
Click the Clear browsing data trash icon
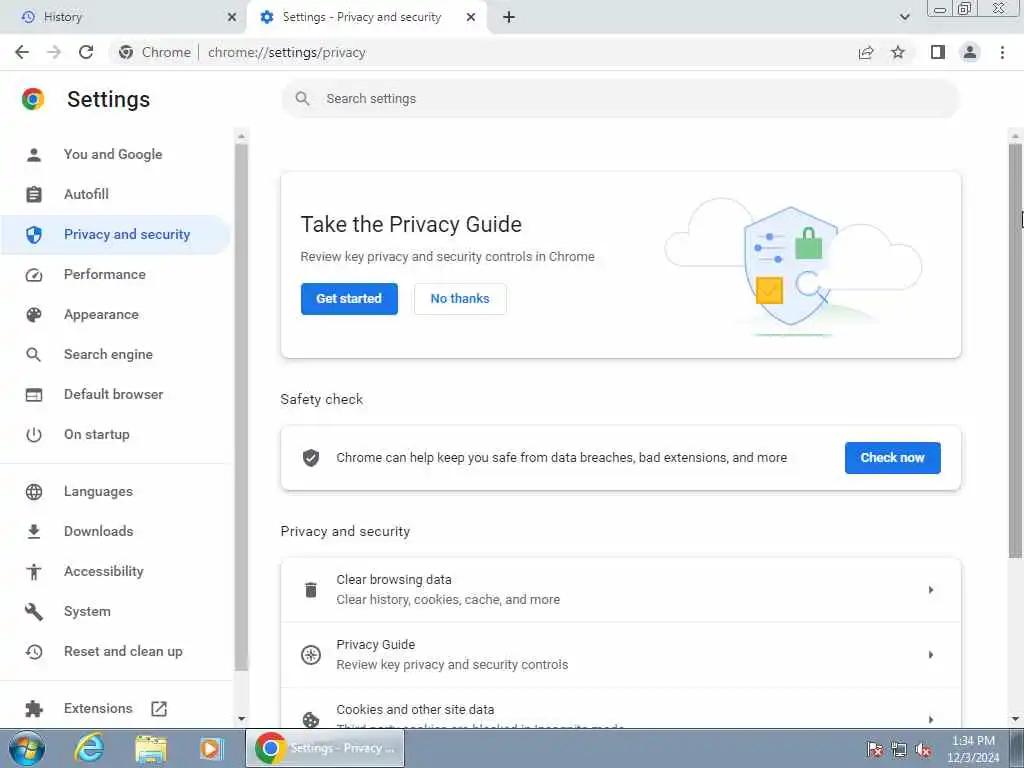pyautogui.click(x=311, y=590)
